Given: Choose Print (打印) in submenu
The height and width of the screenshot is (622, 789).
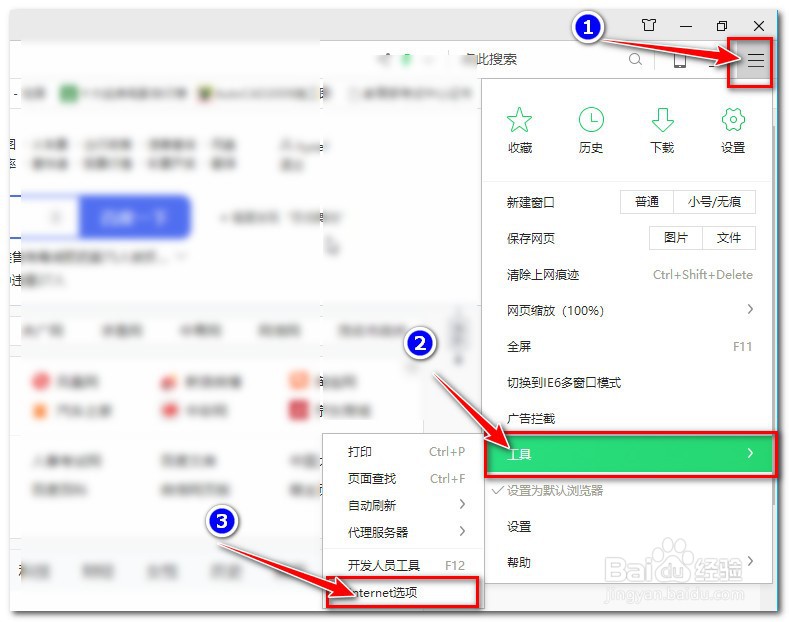Looking at the screenshot, I should tap(403, 451).
